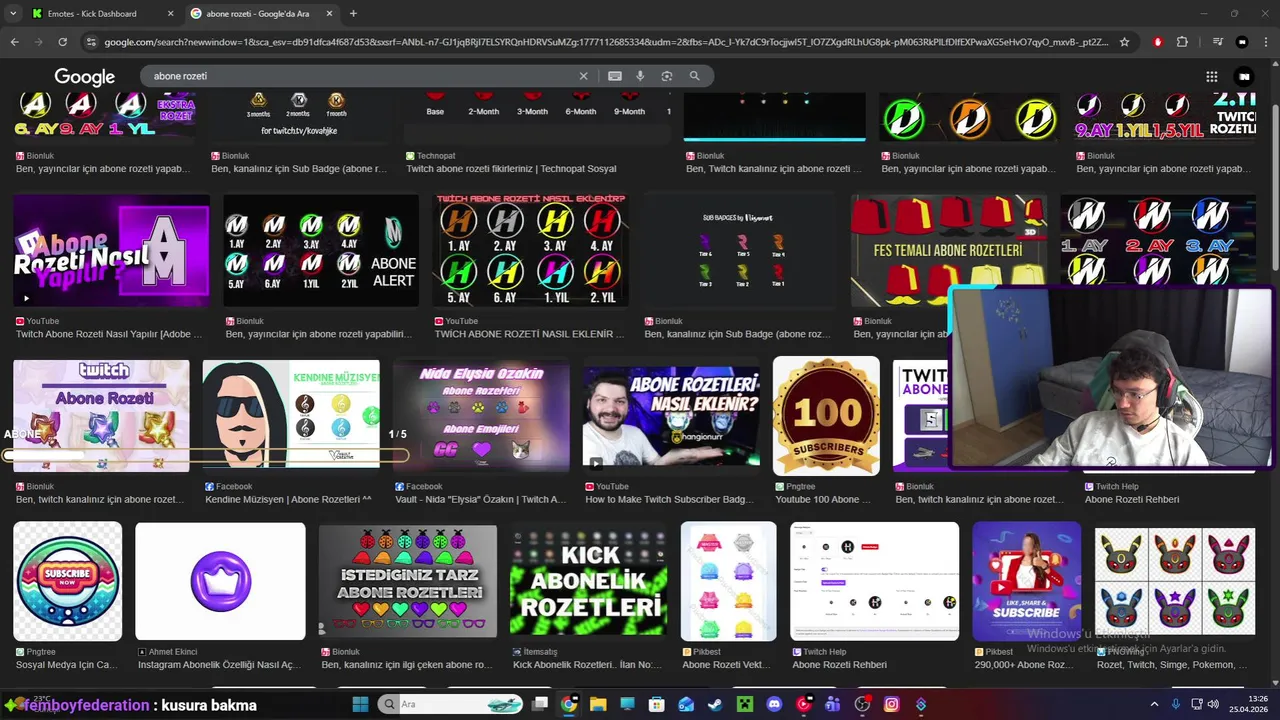1280x720 pixels.
Task: Click the Google logo
Action: point(85,77)
